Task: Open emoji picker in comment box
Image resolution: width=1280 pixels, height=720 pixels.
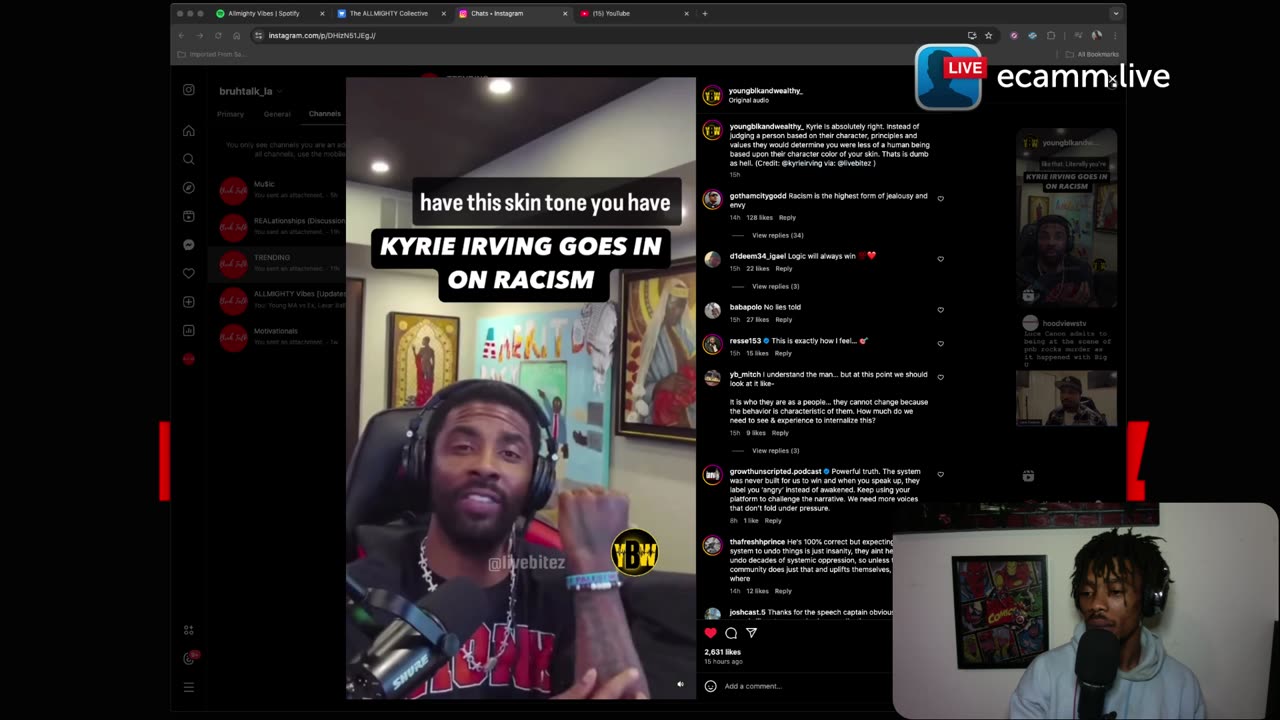Action: [711, 686]
